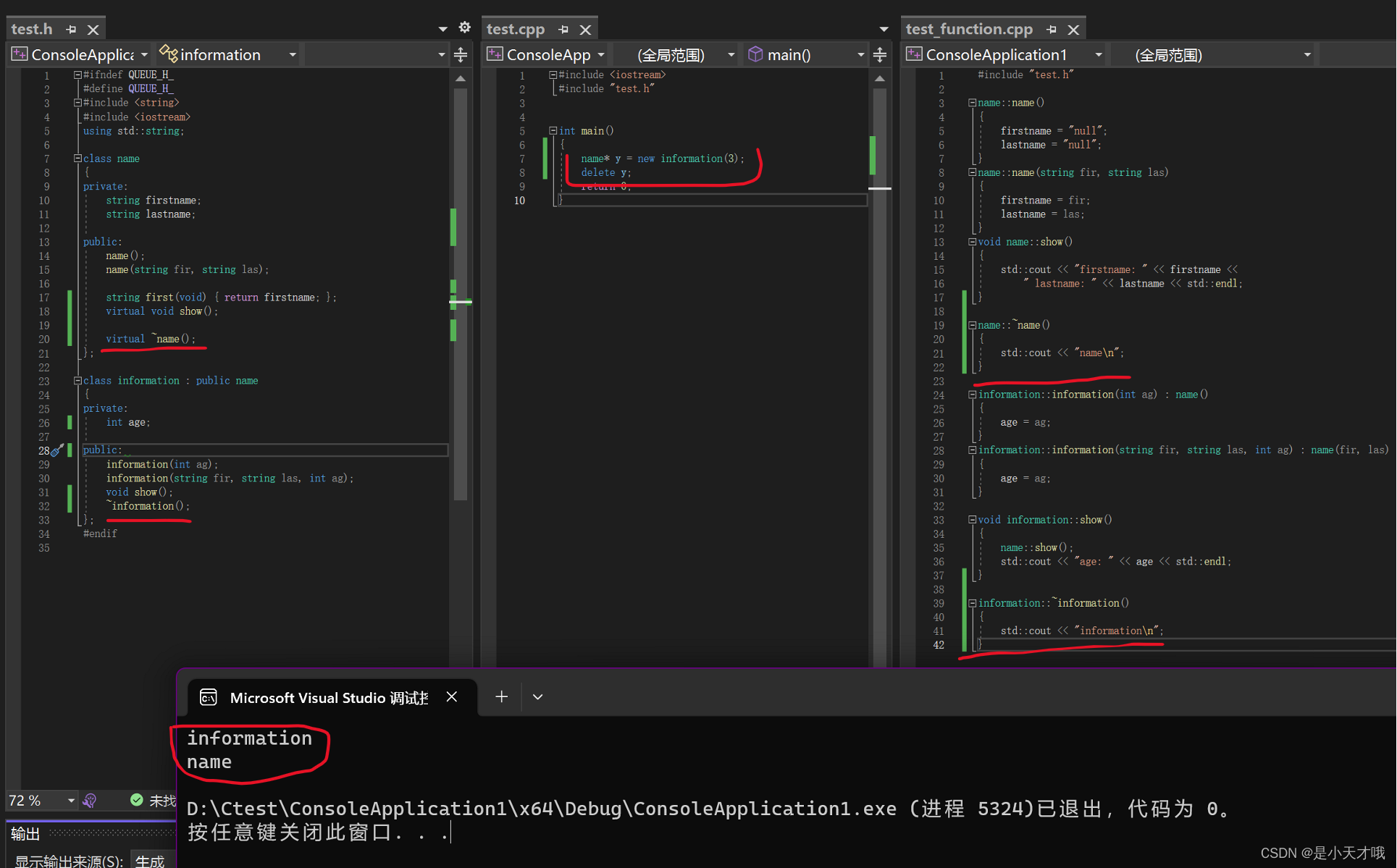Viewport: 1397px width, 868px height.
Task: Open new terminal tab with plus icon
Action: click(x=501, y=696)
